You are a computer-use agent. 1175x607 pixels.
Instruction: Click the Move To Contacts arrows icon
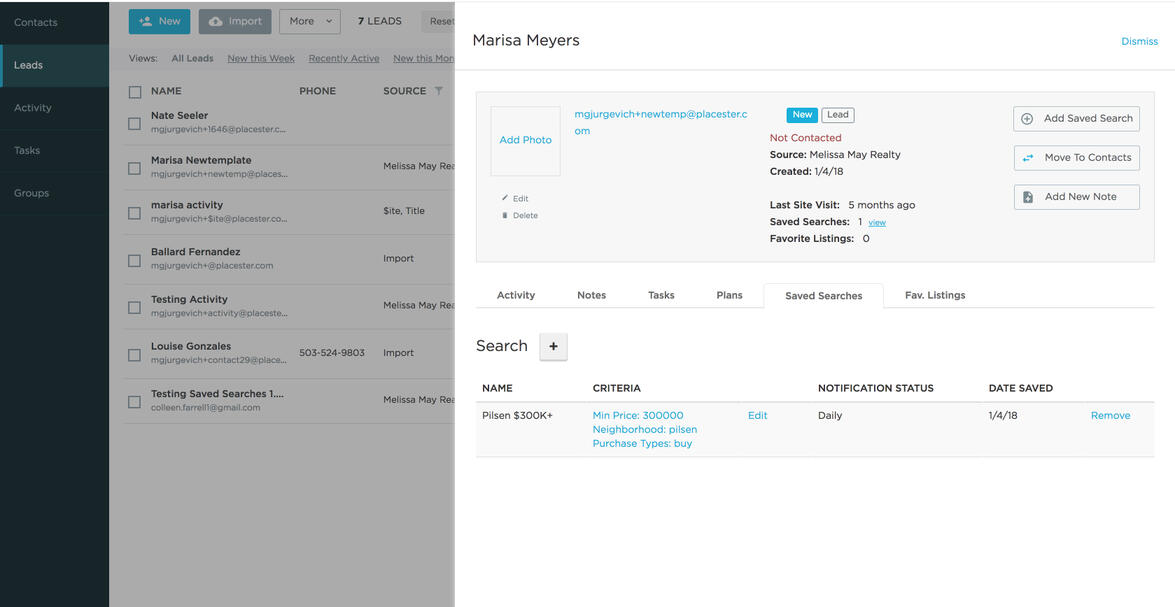[1027, 158]
